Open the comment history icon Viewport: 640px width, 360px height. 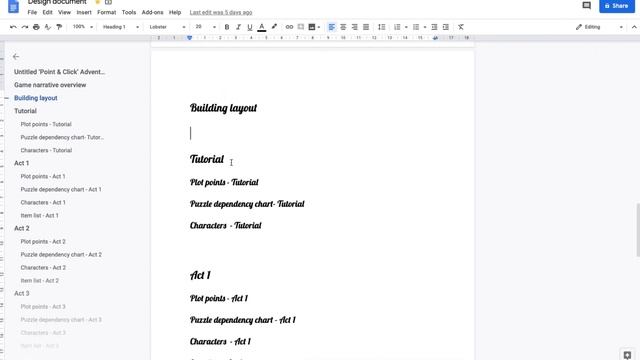[x=587, y=5]
